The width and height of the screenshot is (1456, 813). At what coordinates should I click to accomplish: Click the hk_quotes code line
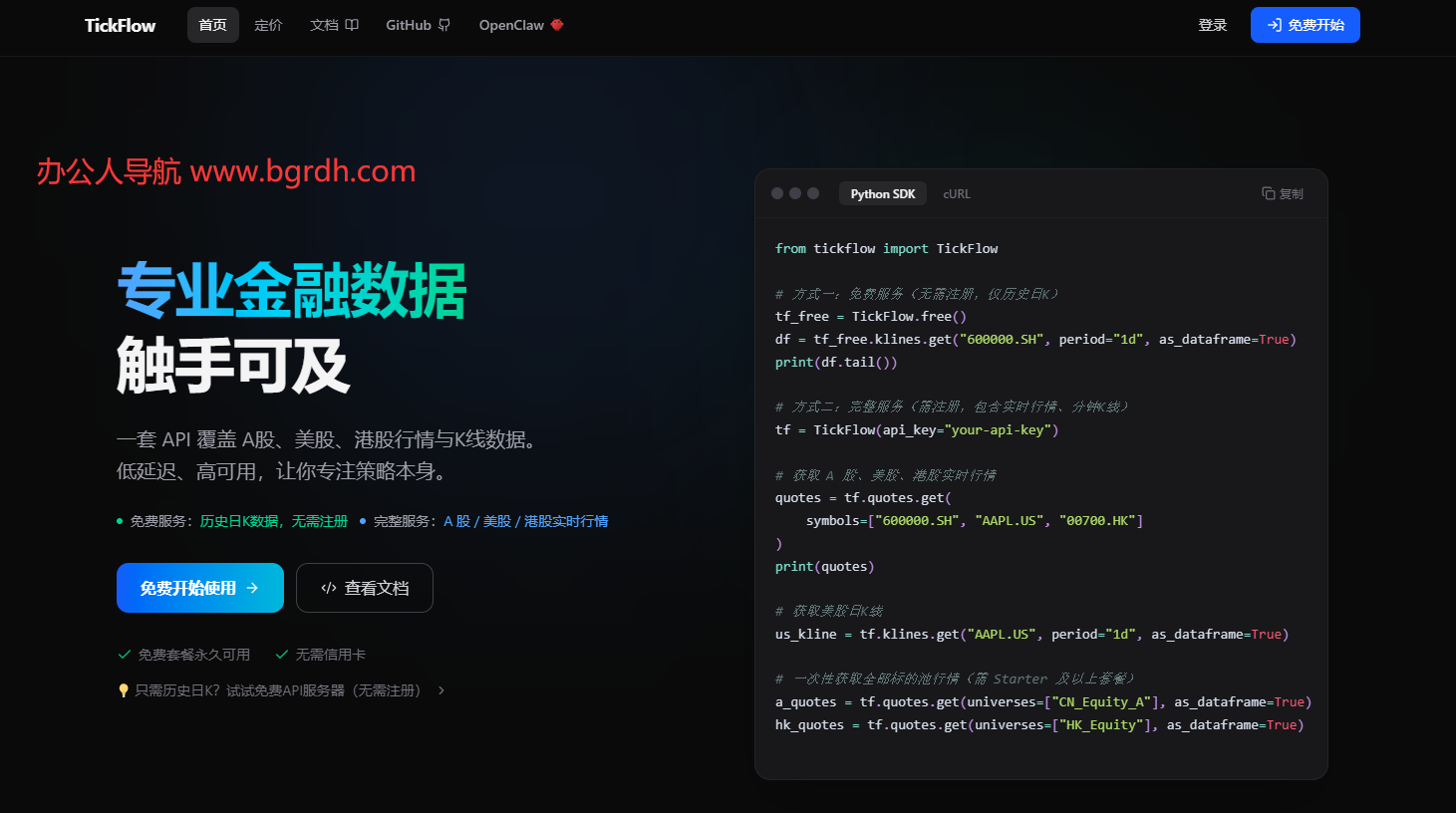pyautogui.click(x=1039, y=724)
